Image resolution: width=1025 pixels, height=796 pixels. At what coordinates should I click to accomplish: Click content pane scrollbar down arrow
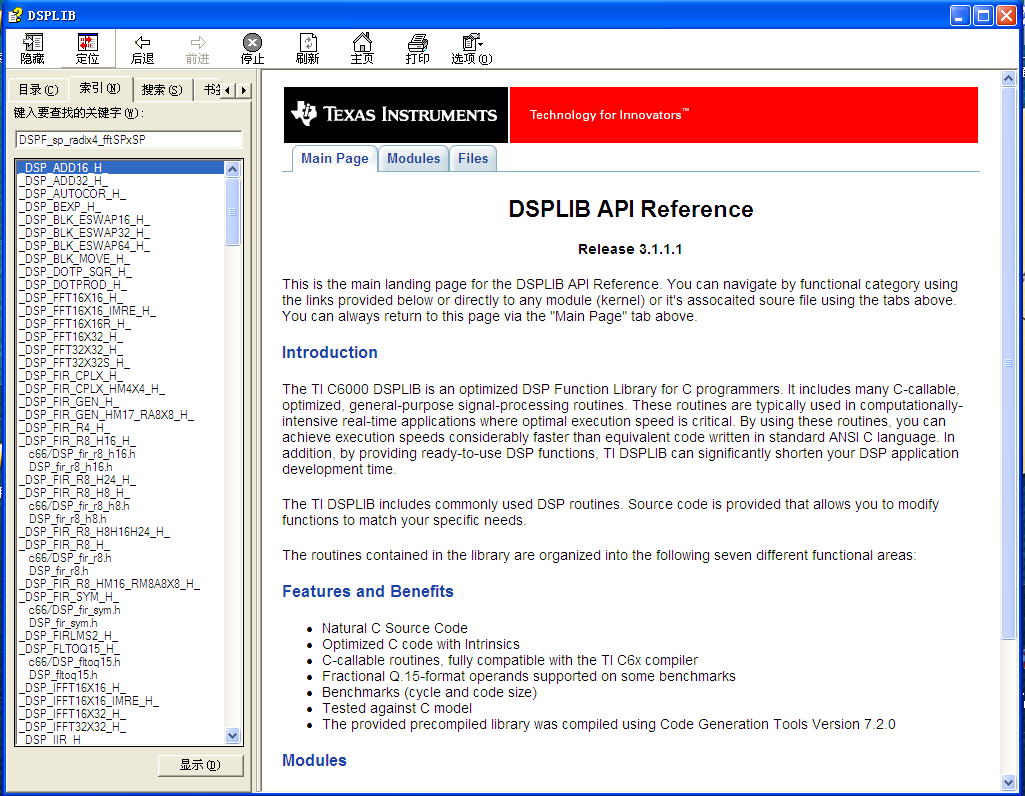tap(1008, 782)
